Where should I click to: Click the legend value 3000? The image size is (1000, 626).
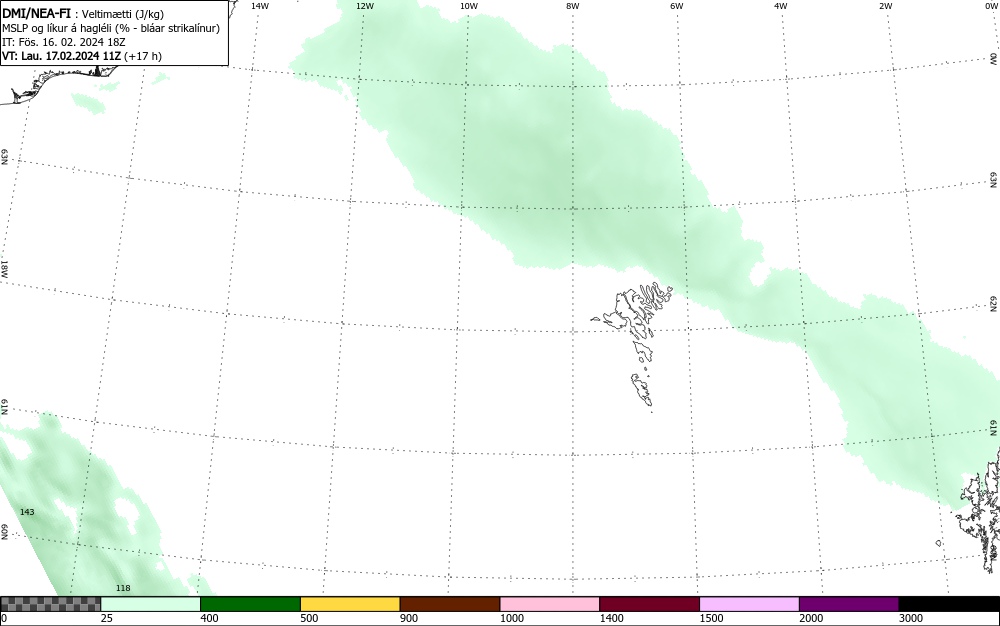911,618
